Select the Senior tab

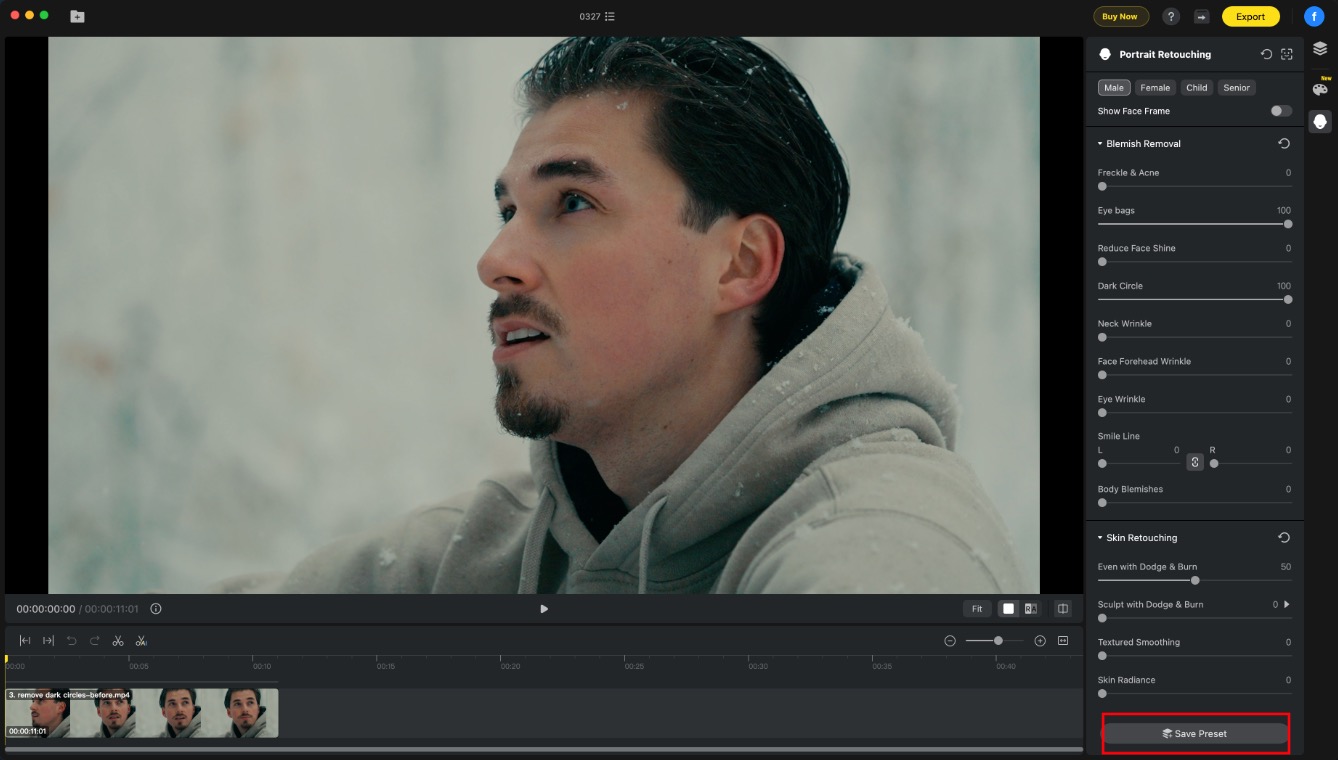[x=1236, y=88]
